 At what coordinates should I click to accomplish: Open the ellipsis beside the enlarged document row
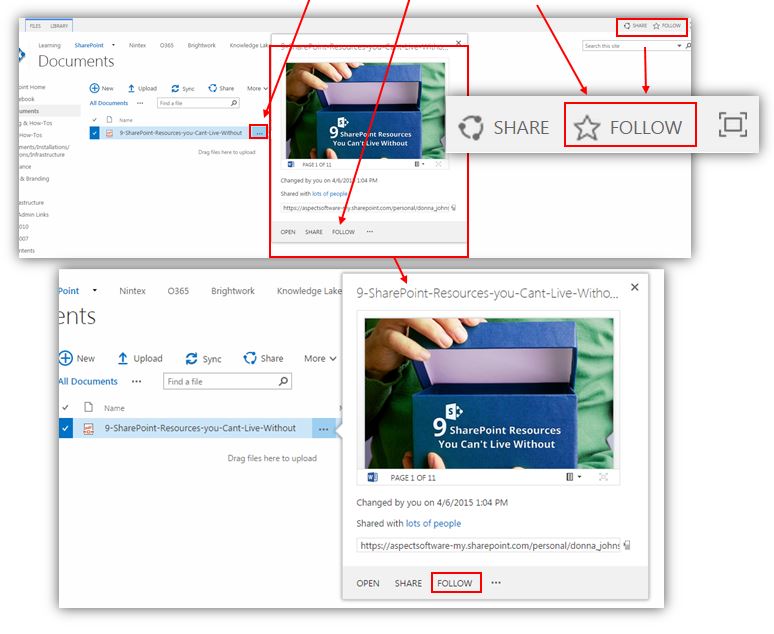point(323,429)
